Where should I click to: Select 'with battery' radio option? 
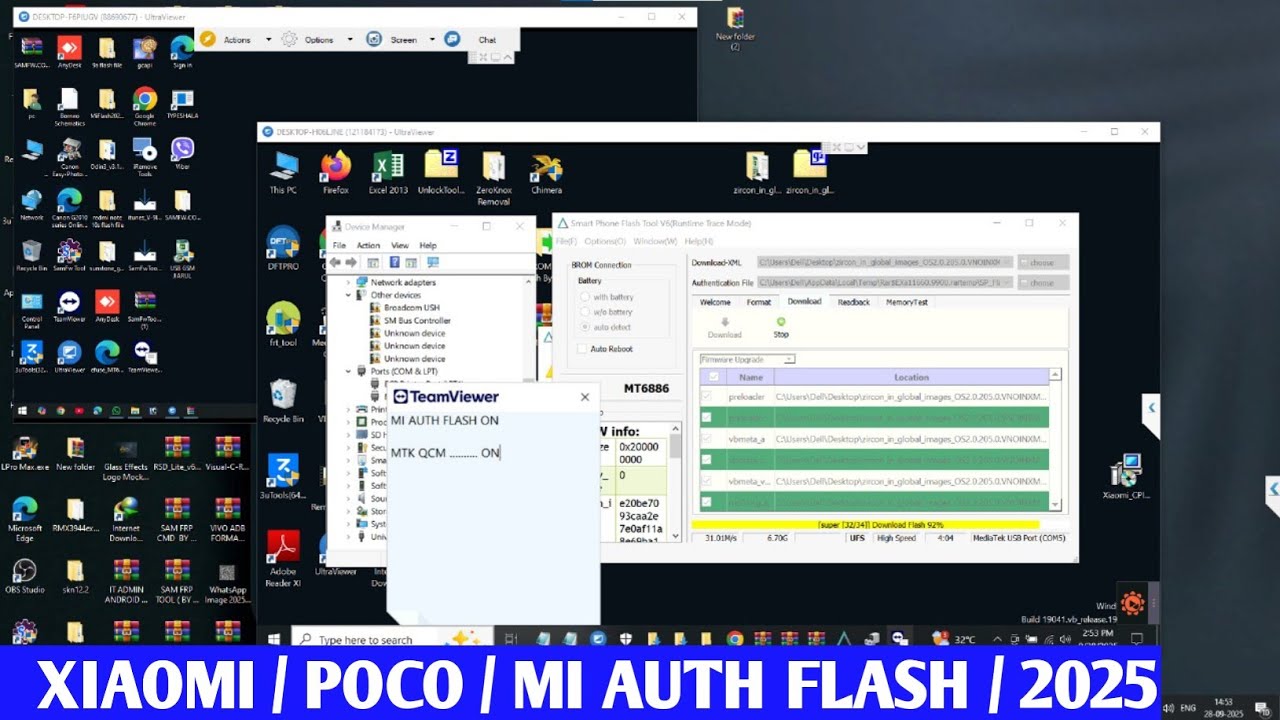(585, 297)
